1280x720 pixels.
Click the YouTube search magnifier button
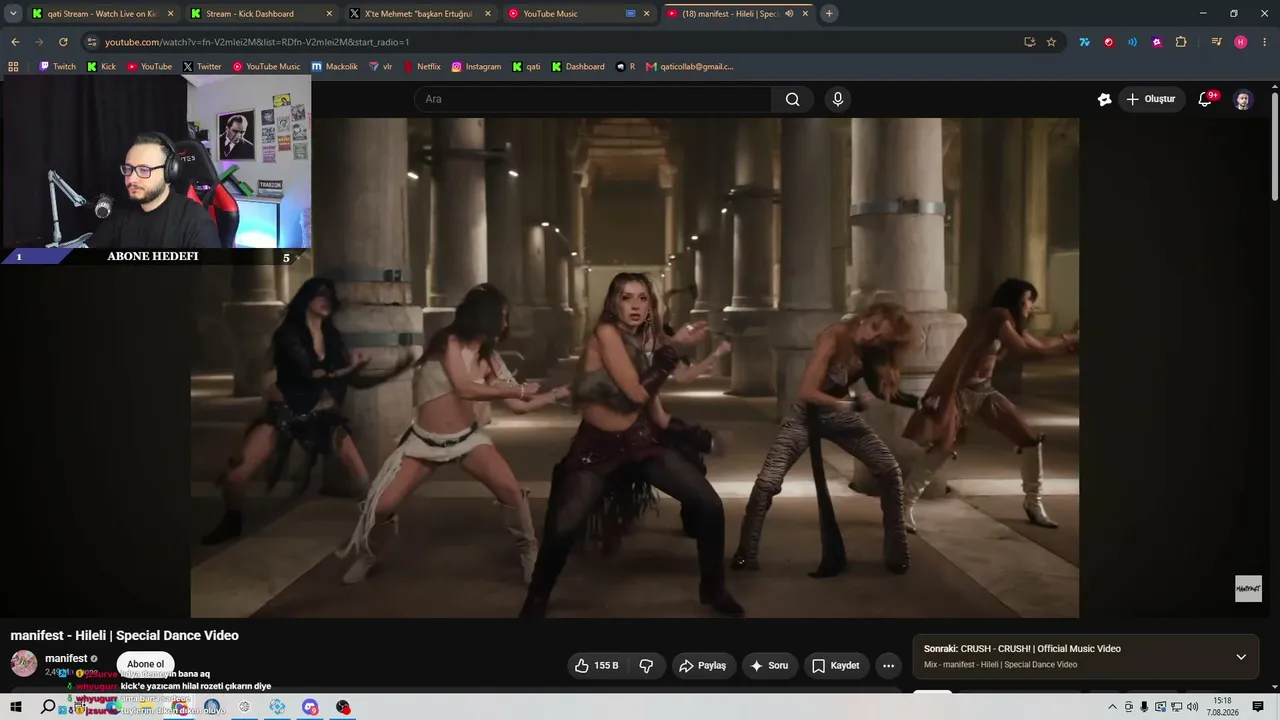tap(792, 99)
